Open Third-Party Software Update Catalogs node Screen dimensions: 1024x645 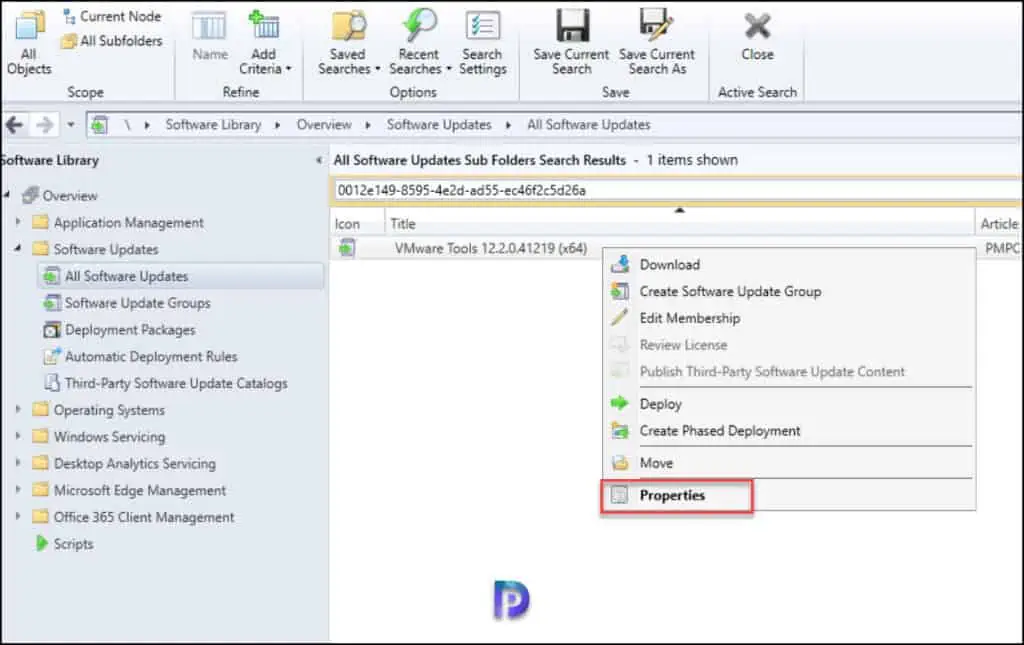[x=165, y=383]
